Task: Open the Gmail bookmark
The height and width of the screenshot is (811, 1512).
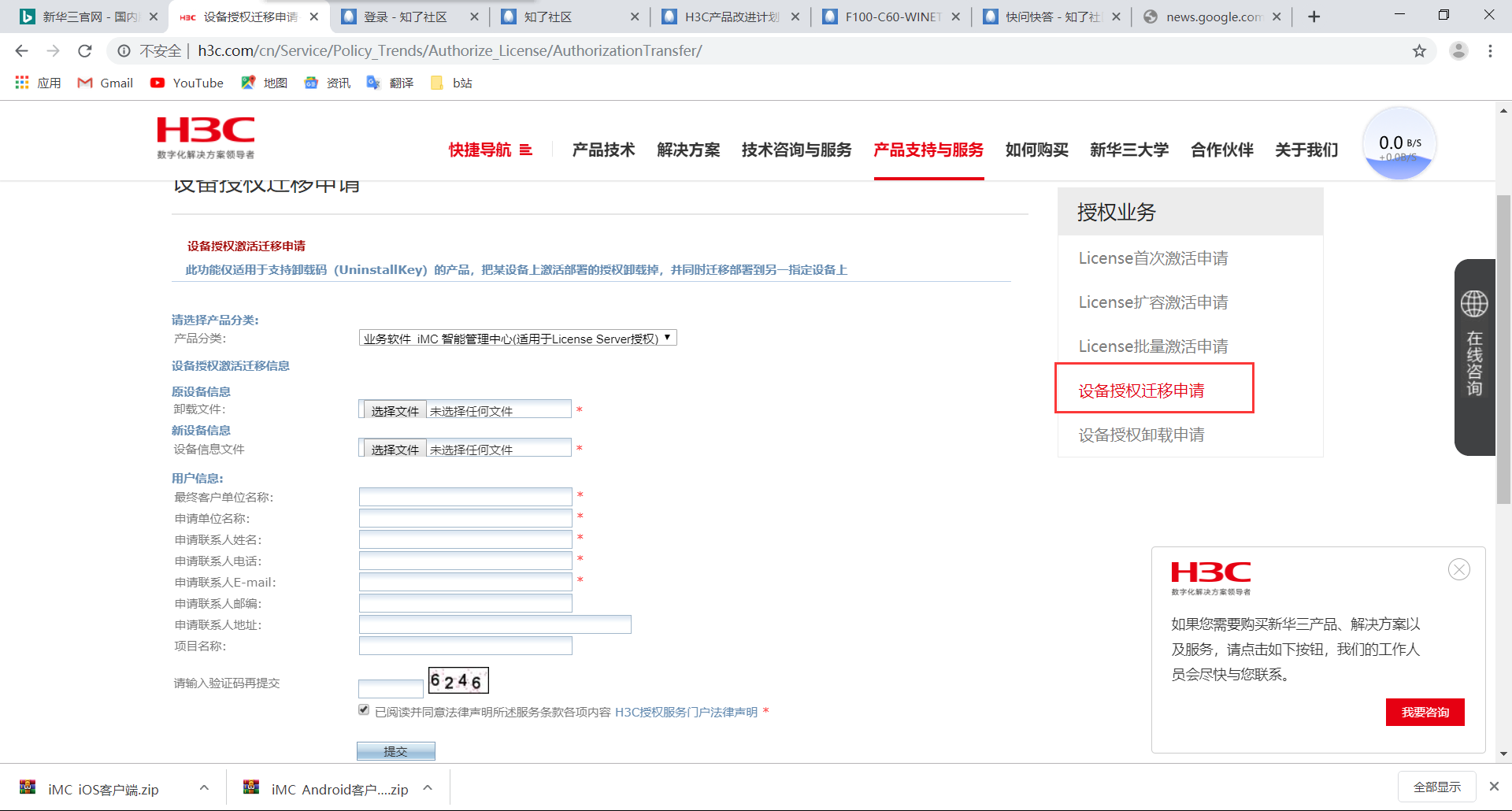Action: [106, 83]
